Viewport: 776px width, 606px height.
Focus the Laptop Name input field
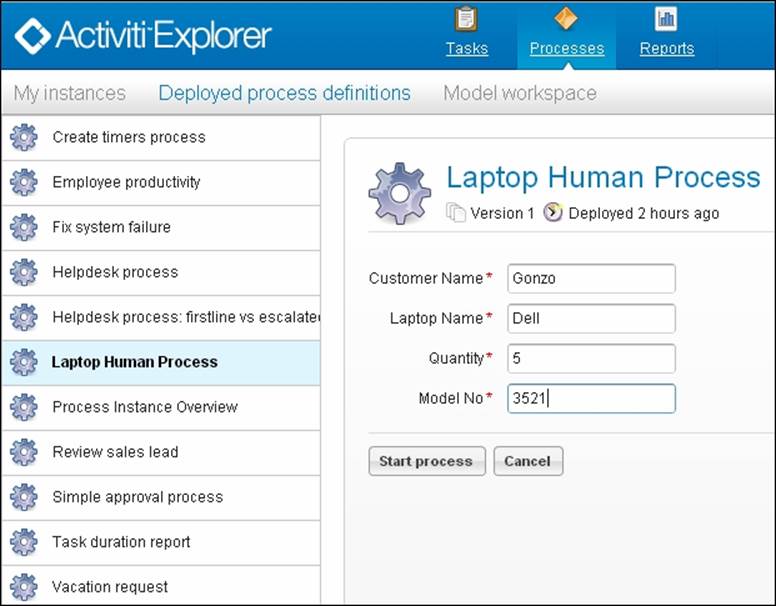click(x=591, y=319)
